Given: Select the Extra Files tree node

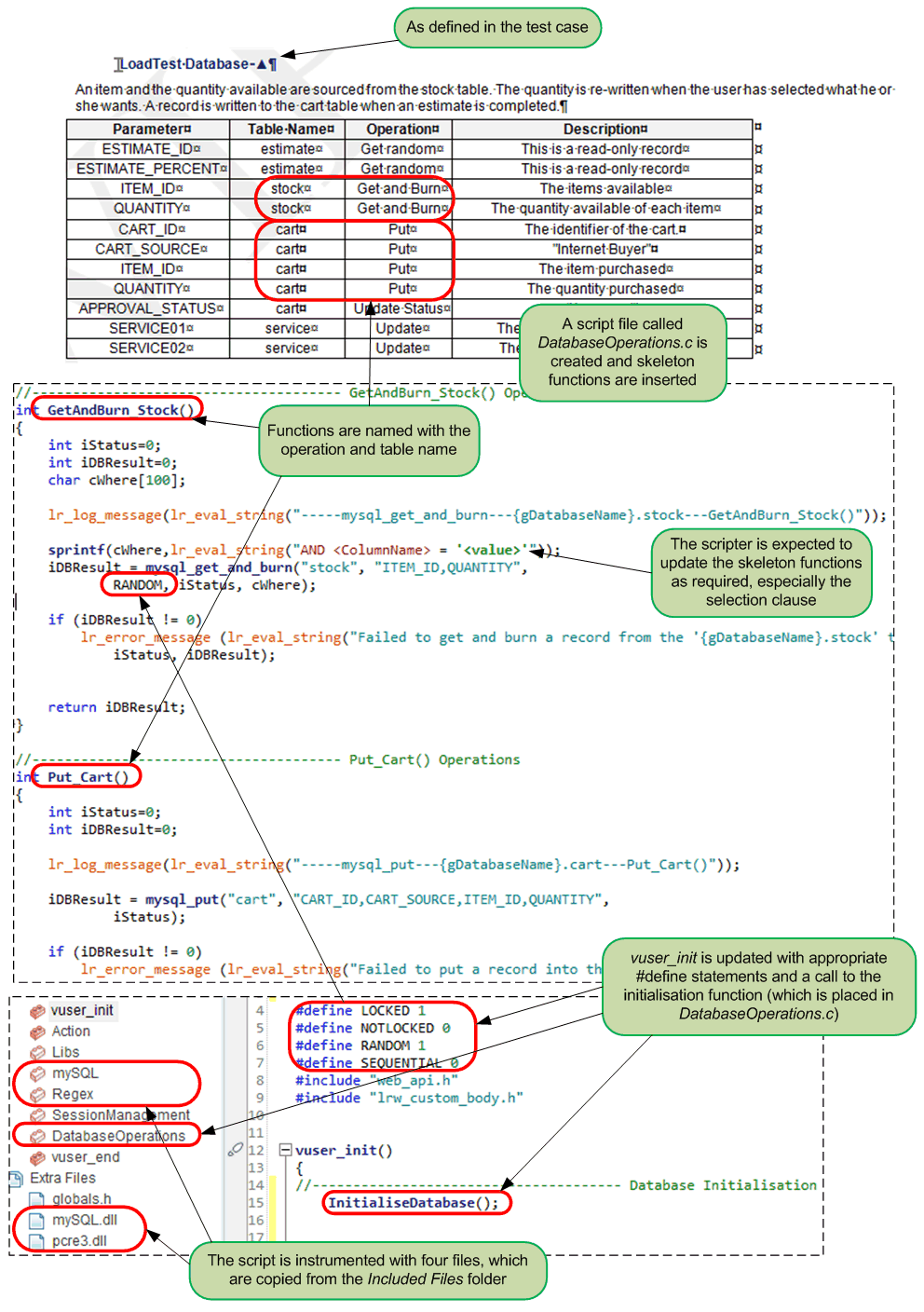Looking at the screenshot, I should [62, 1178].
